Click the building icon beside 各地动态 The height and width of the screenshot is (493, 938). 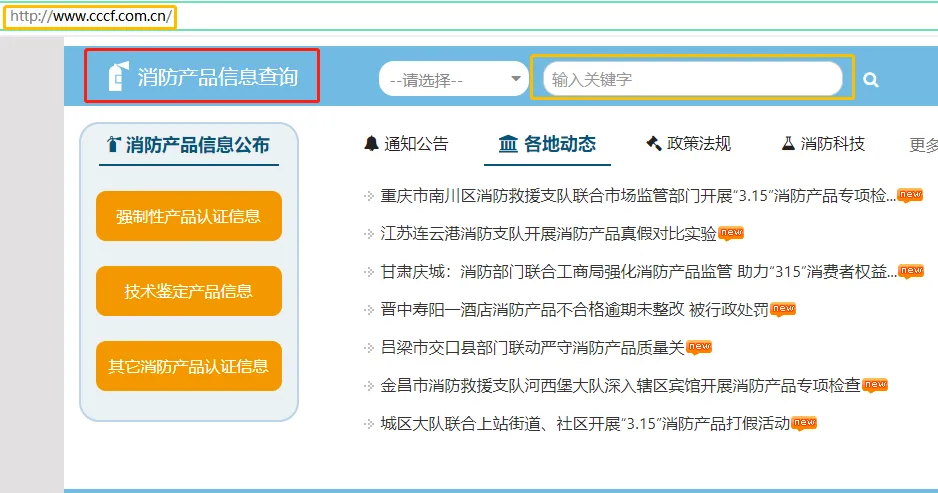(508, 144)
